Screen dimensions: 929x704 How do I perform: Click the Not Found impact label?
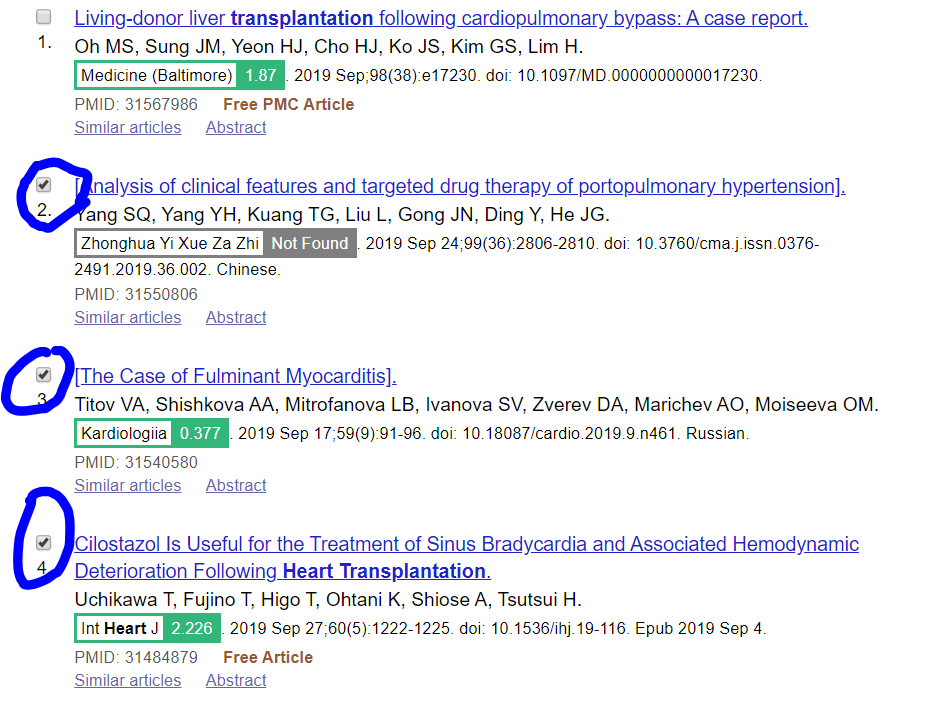(310, 243)
